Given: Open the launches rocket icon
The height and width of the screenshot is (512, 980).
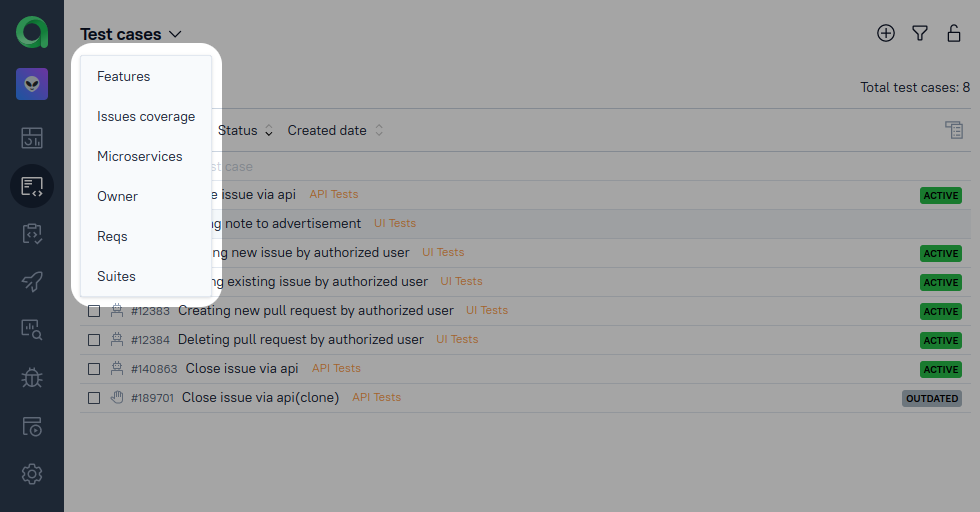Looking at the screenshot, I should point(32,281).
